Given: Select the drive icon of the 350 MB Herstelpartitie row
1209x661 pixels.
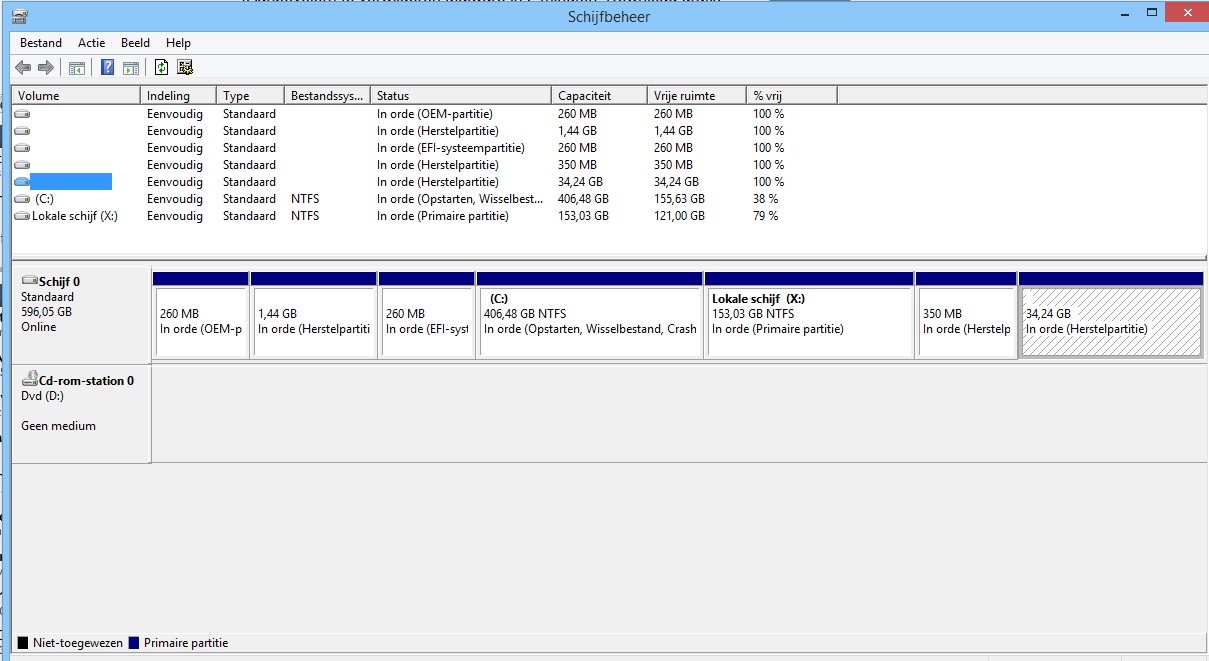Looking at the screenshot, I should pos(22,165).
